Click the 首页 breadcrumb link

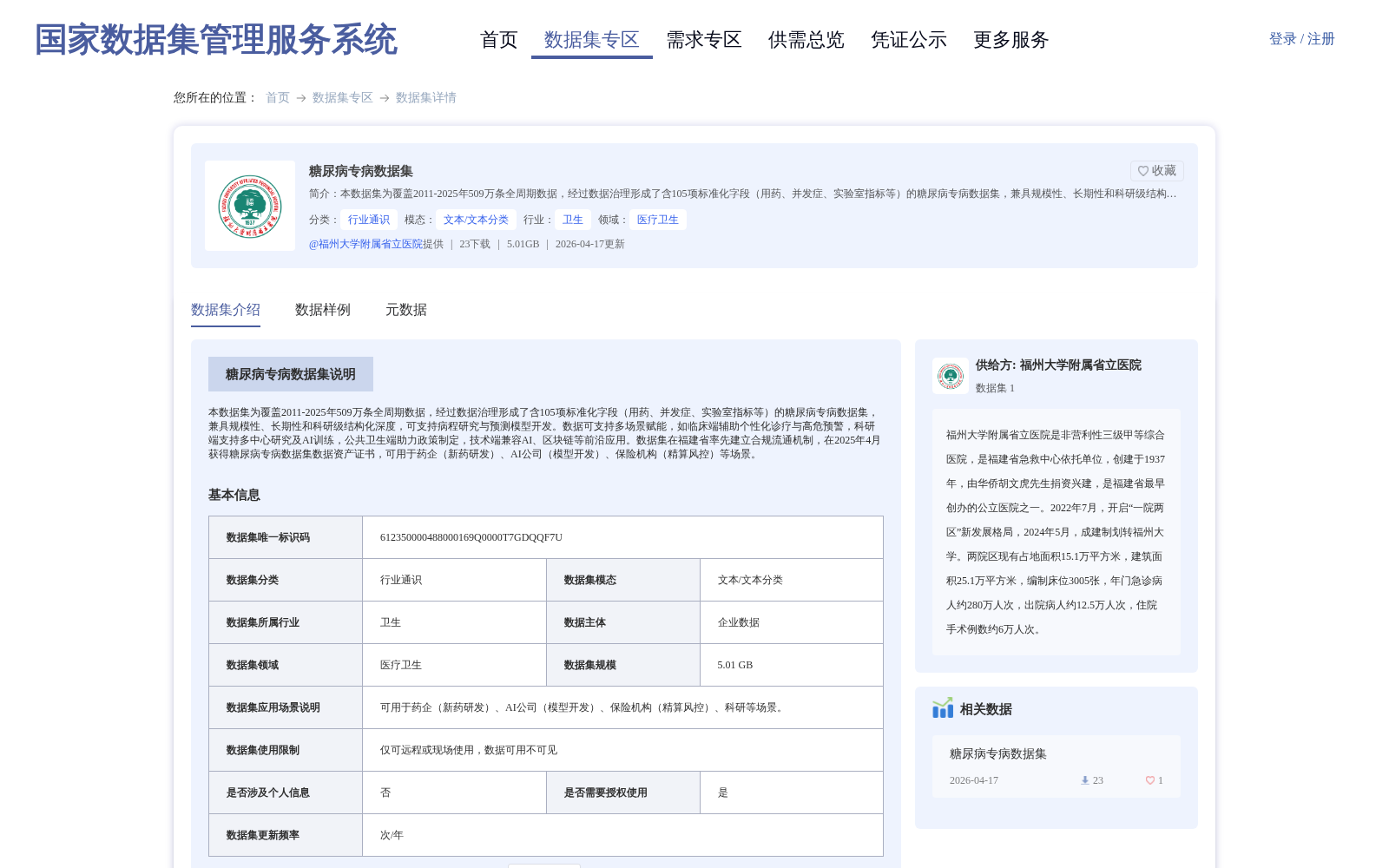[x=278, y=97]
